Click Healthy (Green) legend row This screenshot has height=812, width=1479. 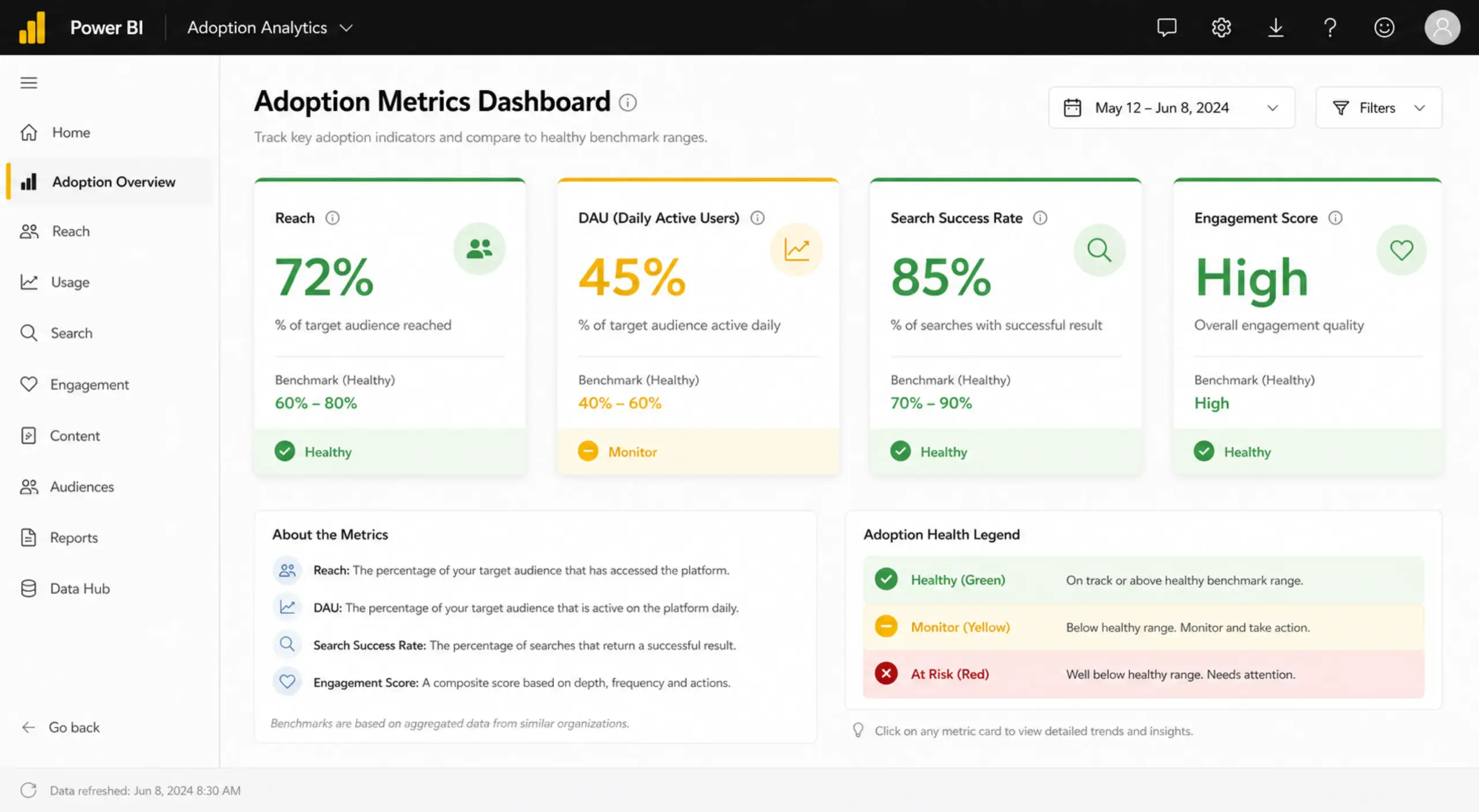(x=1143, y=580)
